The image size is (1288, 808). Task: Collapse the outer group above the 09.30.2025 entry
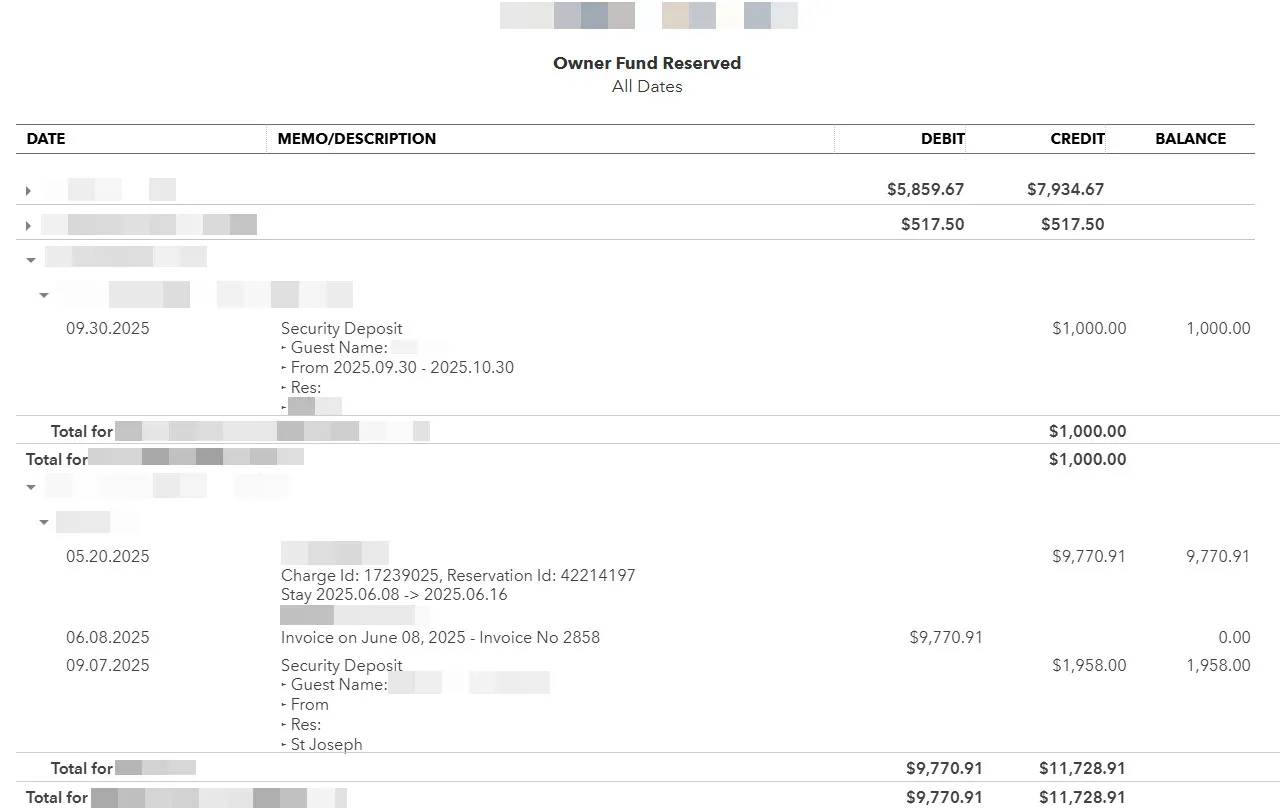pyautogui.click(x=31, y=260)
